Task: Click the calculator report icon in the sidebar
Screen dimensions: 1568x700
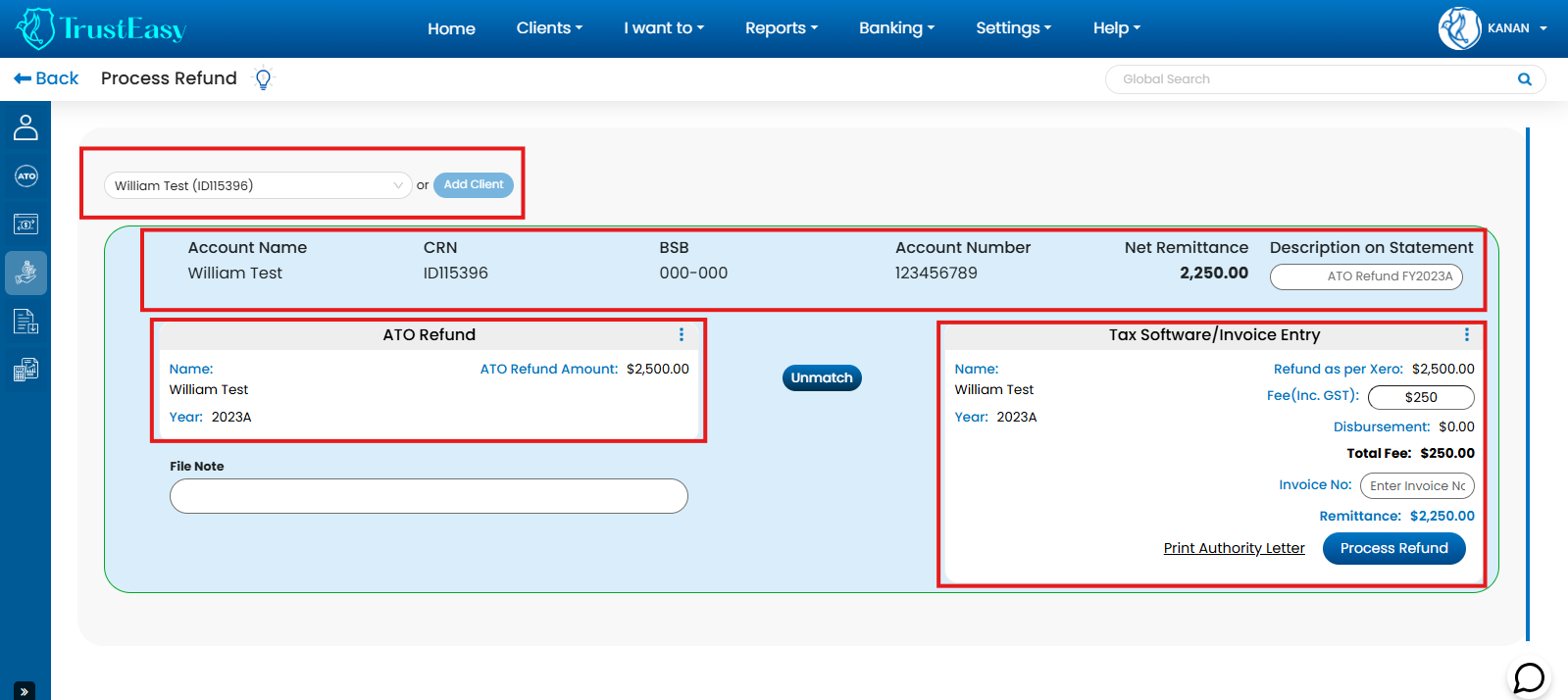Action: coord(25,370)
